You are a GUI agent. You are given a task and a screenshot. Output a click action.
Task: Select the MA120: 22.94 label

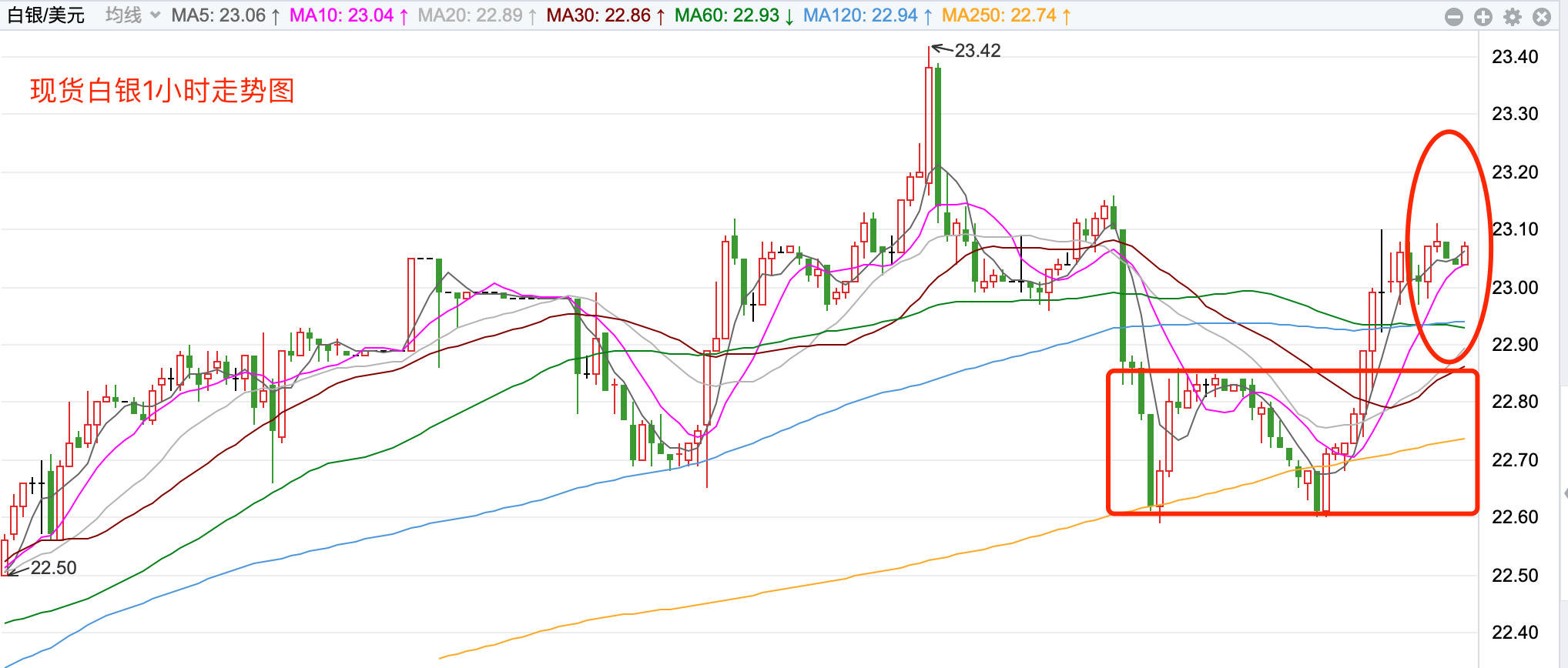coord(868,15)
